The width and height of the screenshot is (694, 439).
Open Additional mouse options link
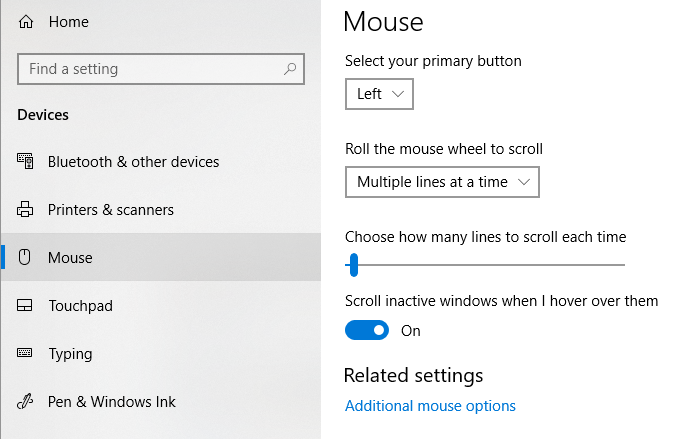tap(430, 406)
